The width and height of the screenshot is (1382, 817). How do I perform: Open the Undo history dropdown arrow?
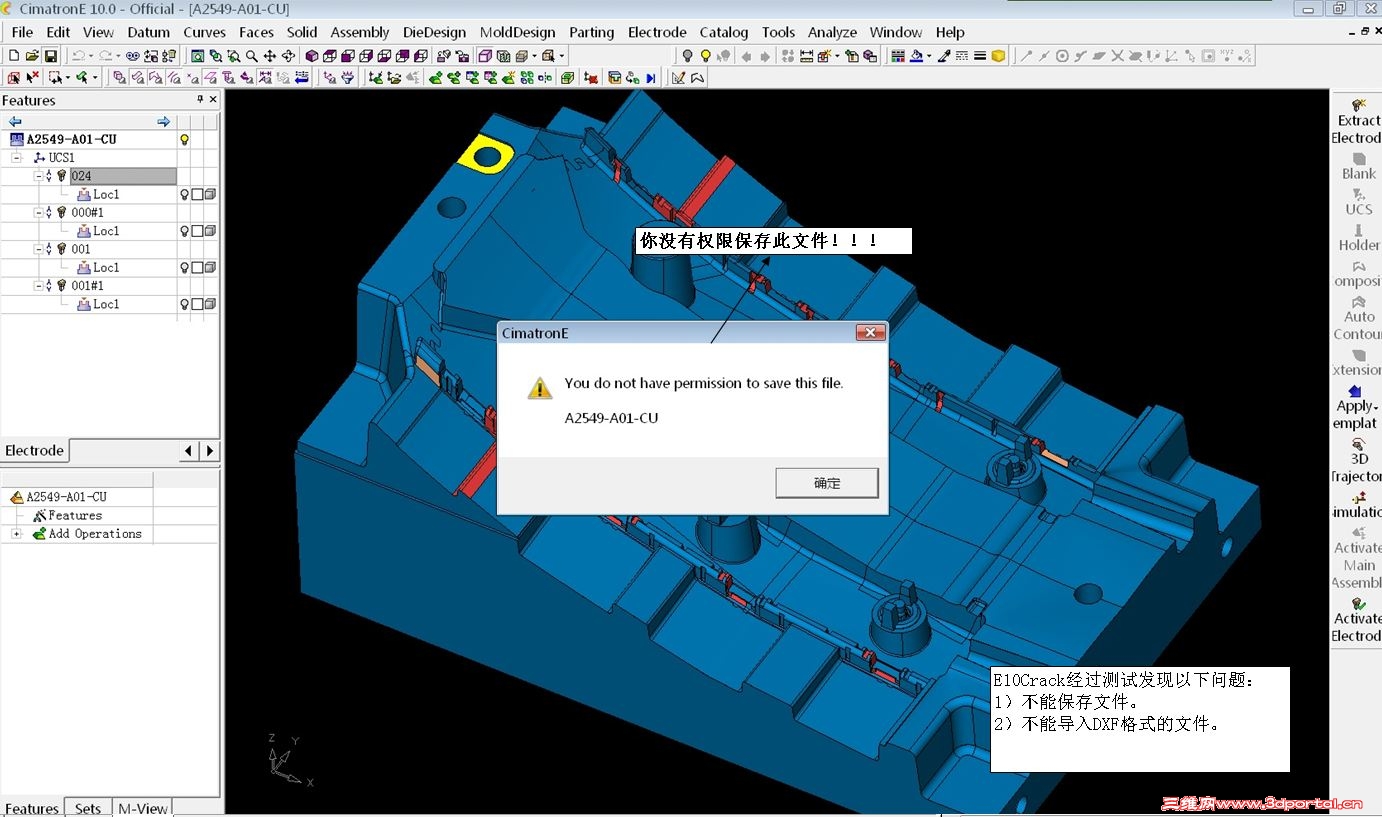(90, 56)
